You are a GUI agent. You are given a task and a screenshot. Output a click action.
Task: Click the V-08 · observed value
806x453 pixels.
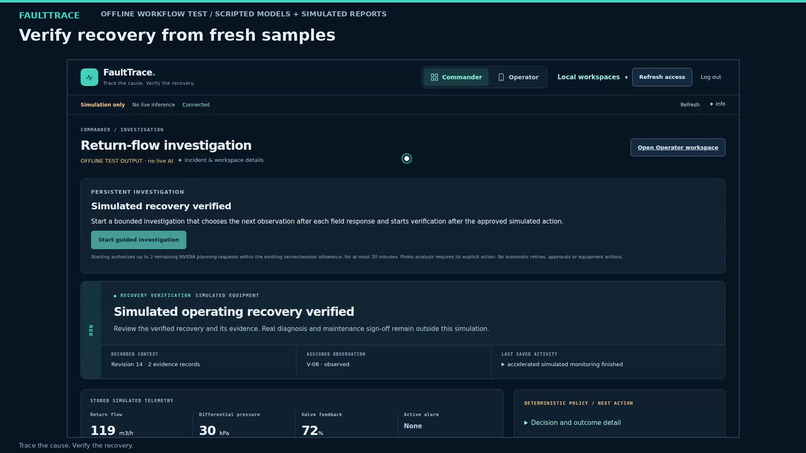coord(328,364)
